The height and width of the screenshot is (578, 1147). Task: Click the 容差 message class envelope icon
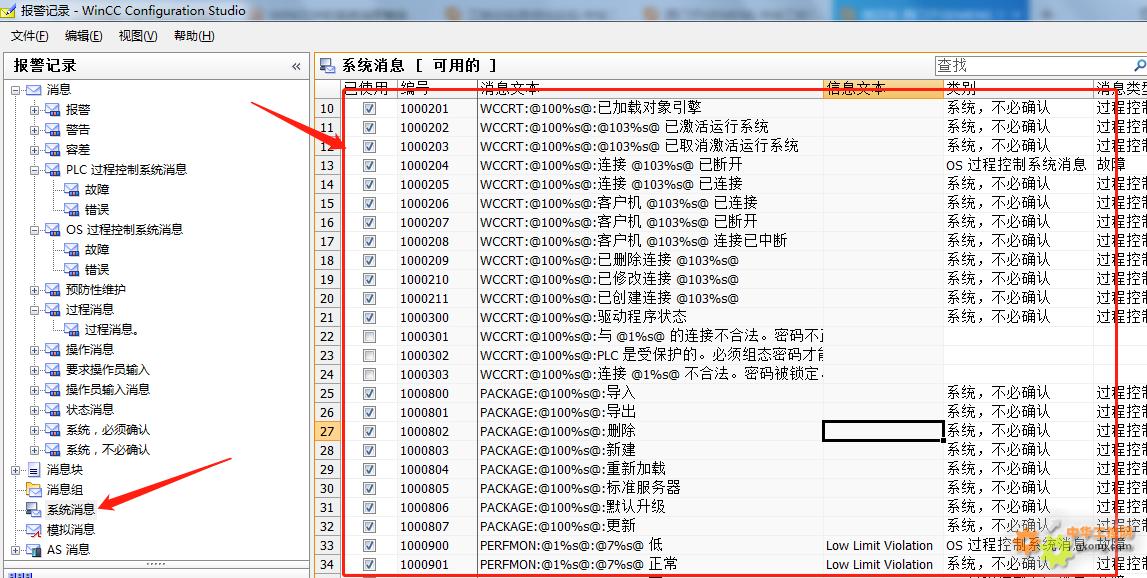pos(52,149)
